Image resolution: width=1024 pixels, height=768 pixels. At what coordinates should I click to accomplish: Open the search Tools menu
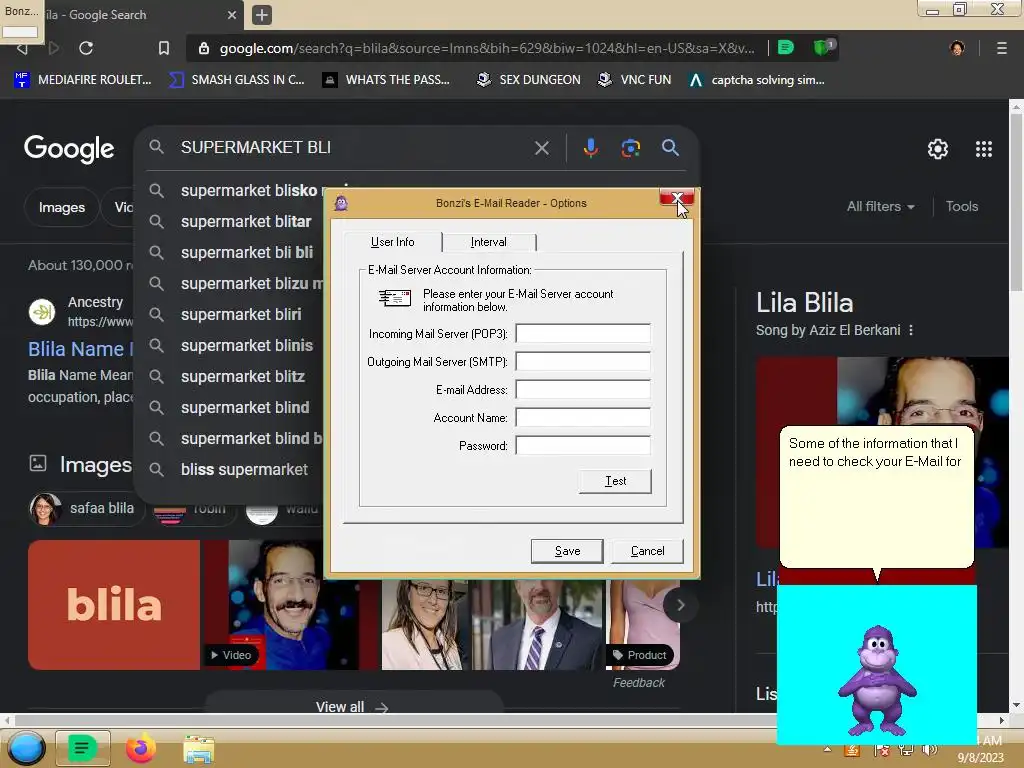(x=961, y=206)
